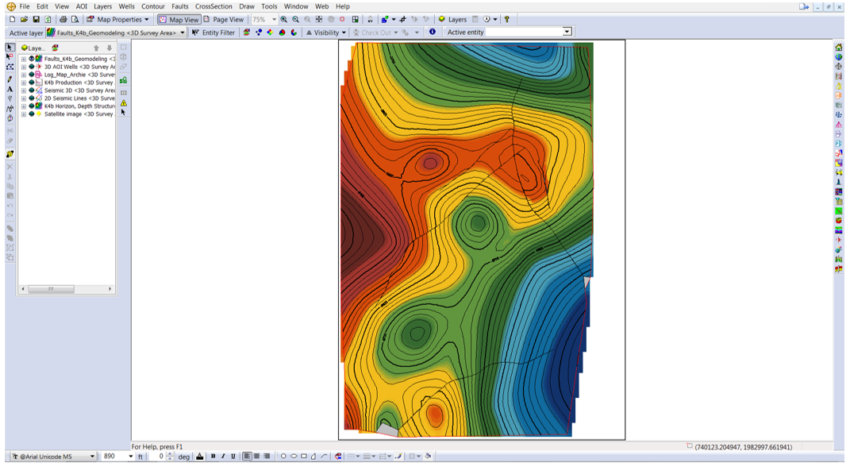Toggle bold text formatting
Screen dimensions: 850x467
point(213,457)
